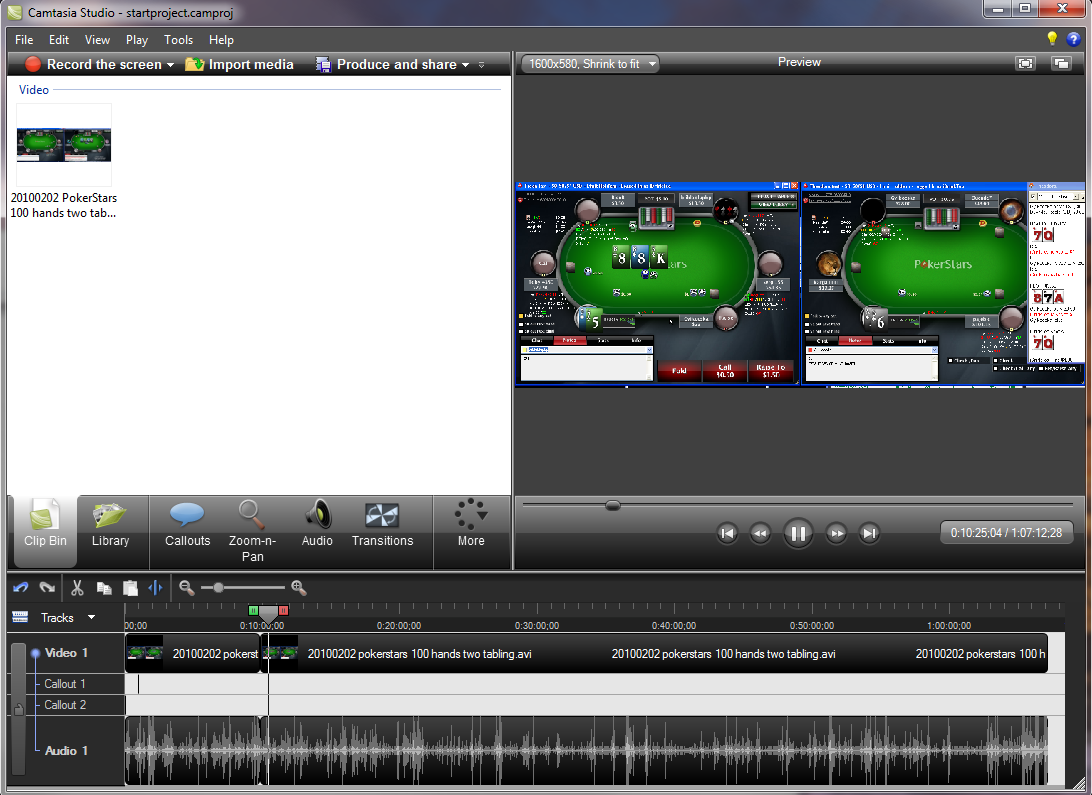
Task: Open the Zoom-n-Pan tab
Action: click(x=252, y=531)
